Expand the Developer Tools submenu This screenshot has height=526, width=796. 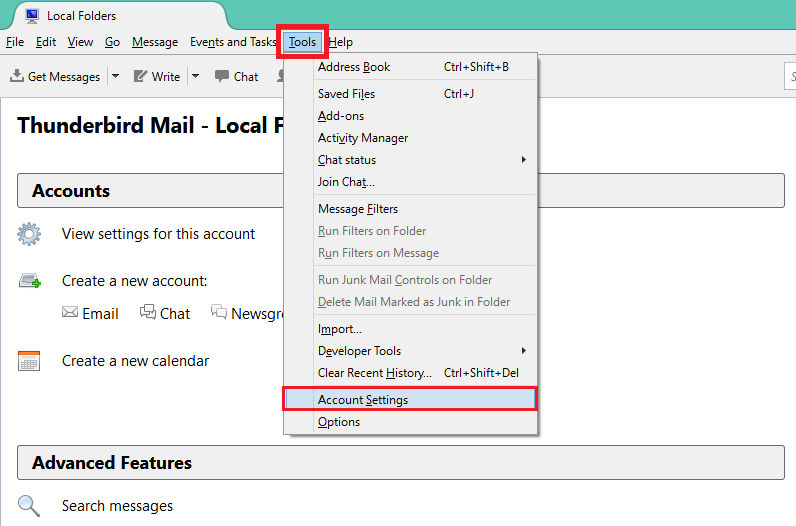(523, 350)
